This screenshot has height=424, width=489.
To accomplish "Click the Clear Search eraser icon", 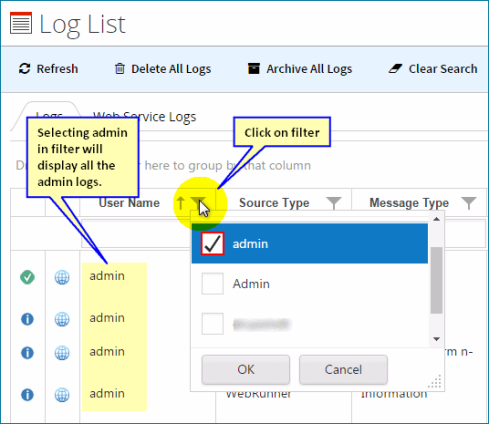I will point(395,69).
